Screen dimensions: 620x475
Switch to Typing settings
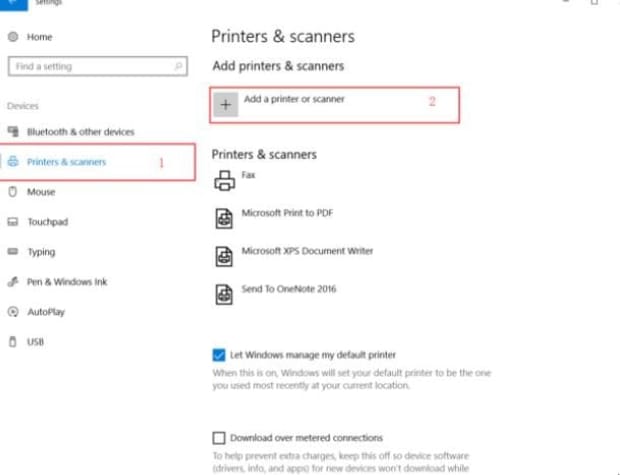click(x=42, y=252)
